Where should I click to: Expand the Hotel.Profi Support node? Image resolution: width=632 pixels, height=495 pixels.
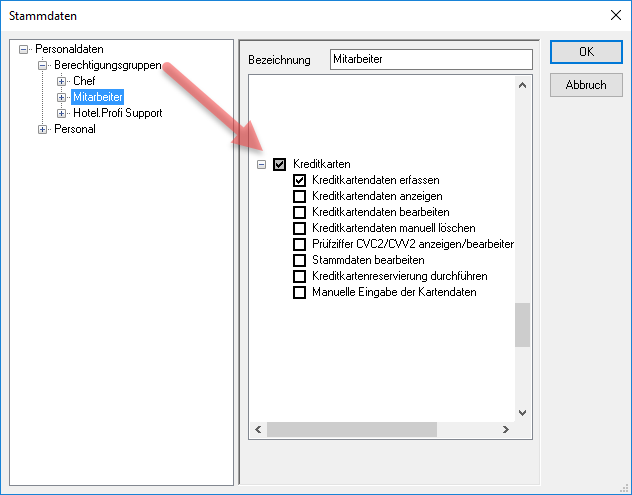click(61, 113)
